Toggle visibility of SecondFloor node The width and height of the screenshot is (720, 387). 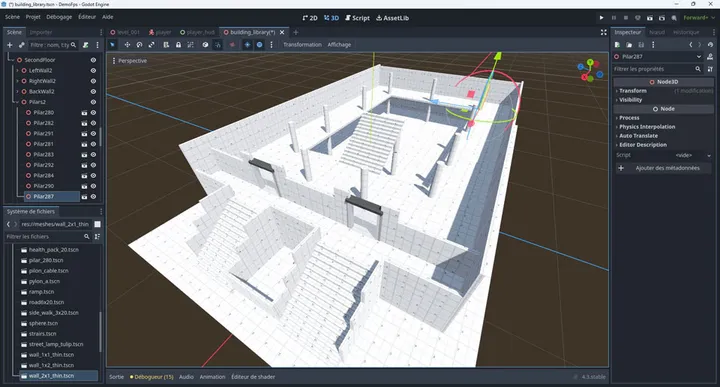pyautogui.click(x=93, y=60)
